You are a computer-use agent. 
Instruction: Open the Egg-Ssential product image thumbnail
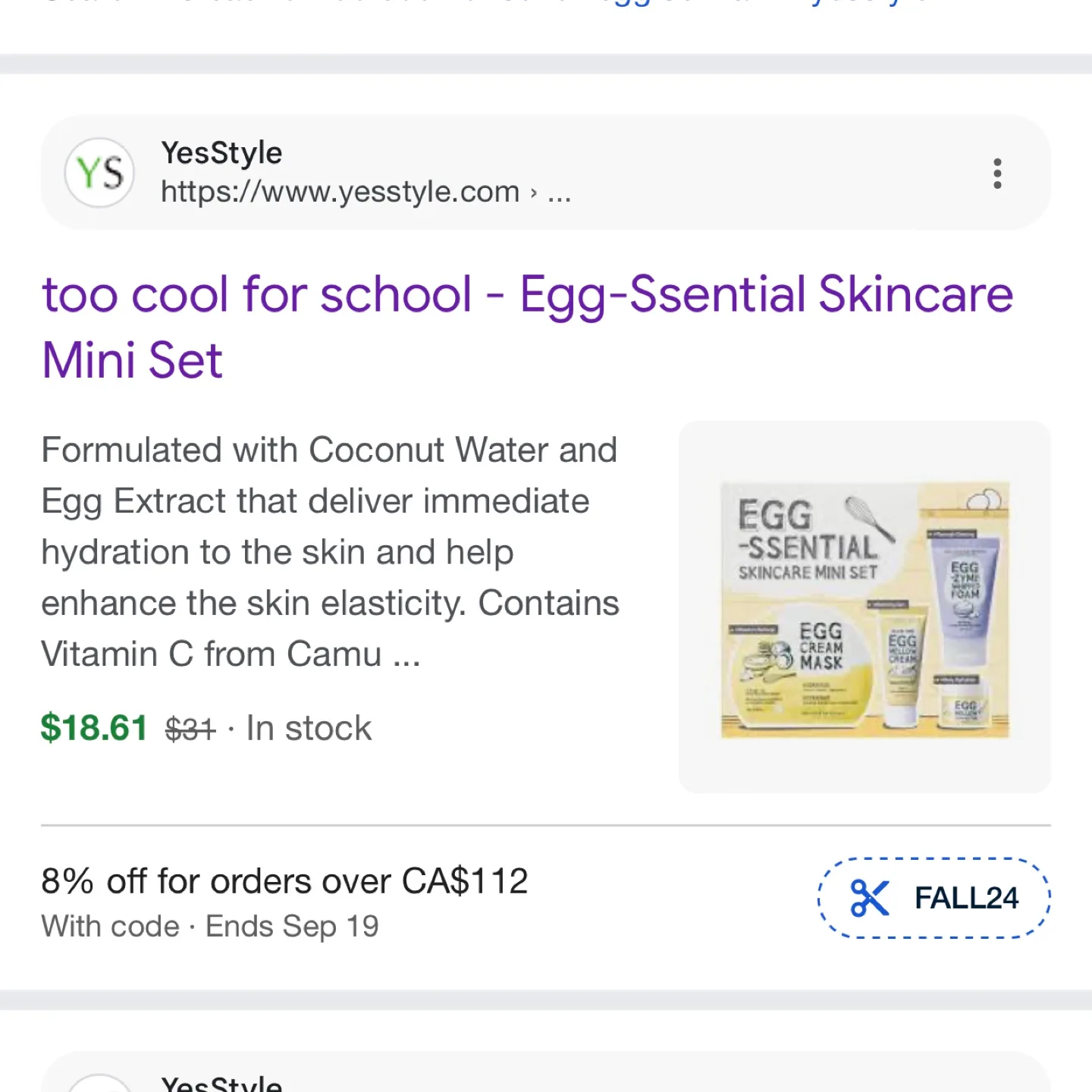(x=864, y=607)
